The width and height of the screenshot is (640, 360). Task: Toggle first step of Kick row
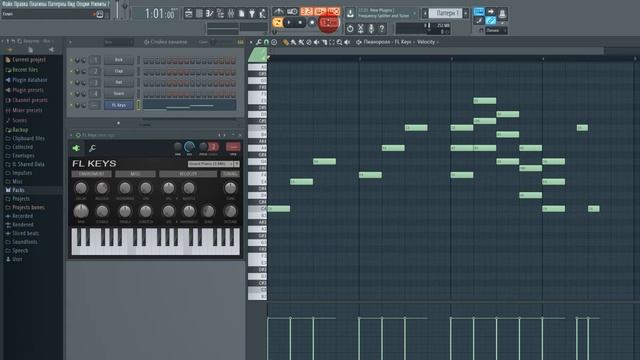click(146, 60)
